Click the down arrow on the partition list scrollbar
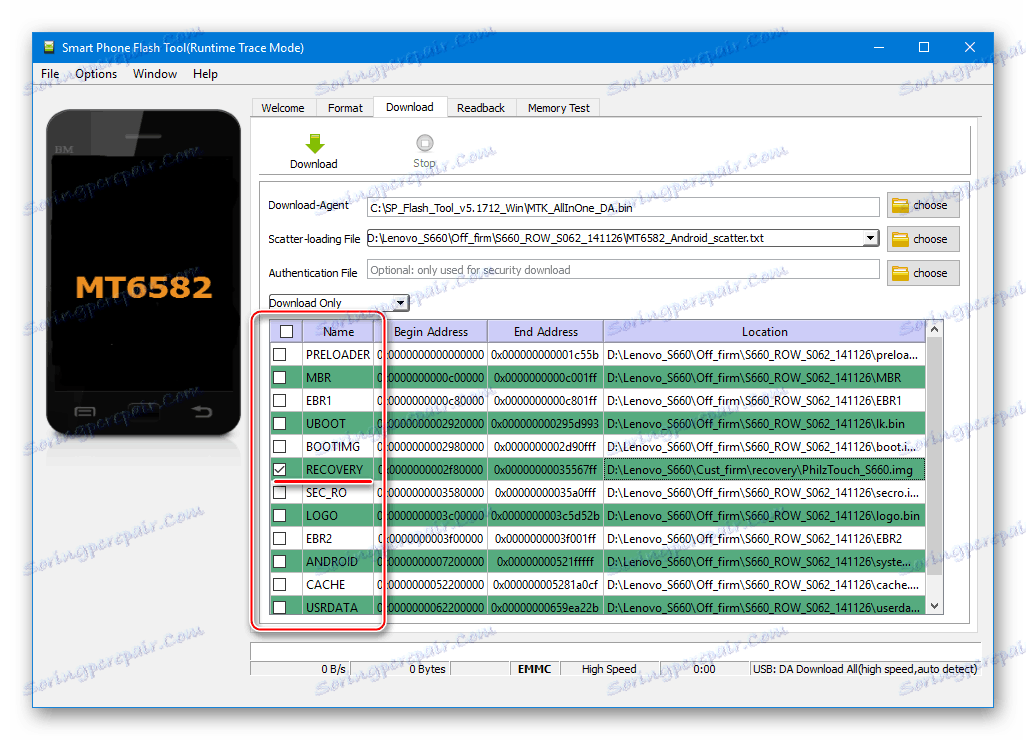 click(933, 605)
